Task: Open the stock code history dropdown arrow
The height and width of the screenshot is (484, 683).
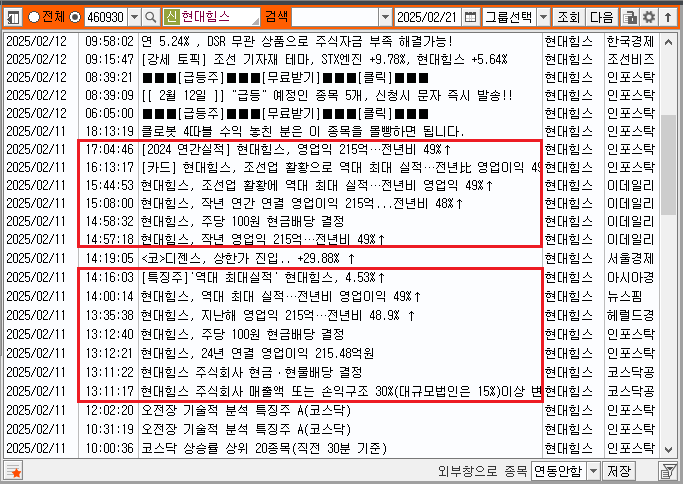Action: [135, 17]
